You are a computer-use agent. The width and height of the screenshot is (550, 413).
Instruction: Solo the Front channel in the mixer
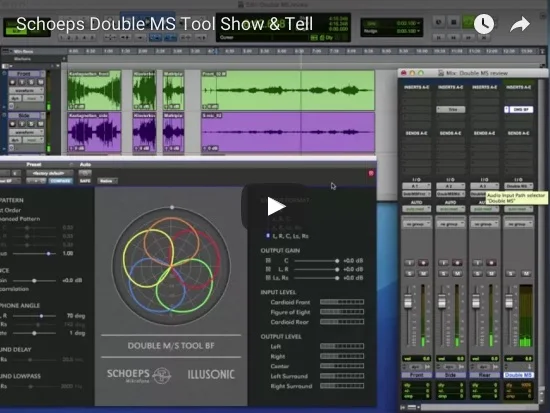(409, 273)
